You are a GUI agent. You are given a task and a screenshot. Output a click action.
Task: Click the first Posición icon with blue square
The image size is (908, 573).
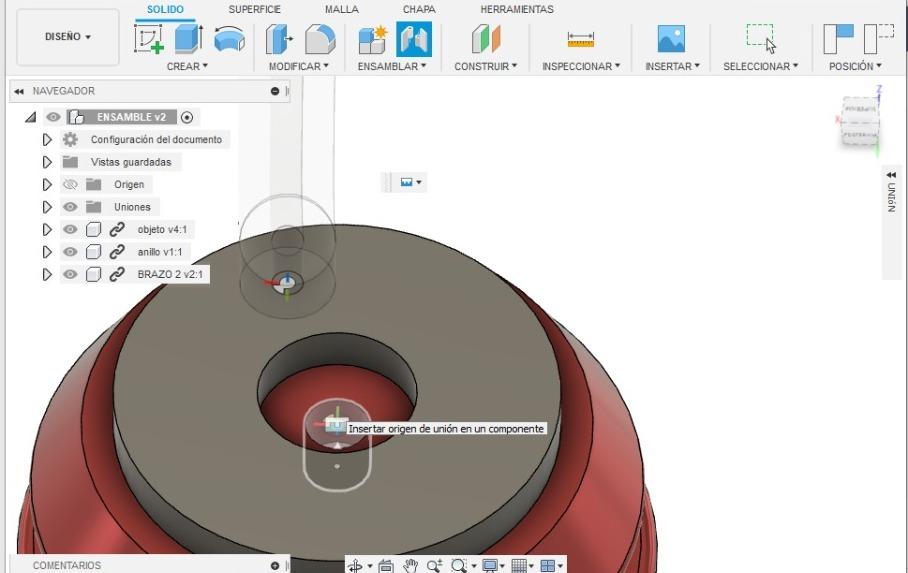click(838, 39)
